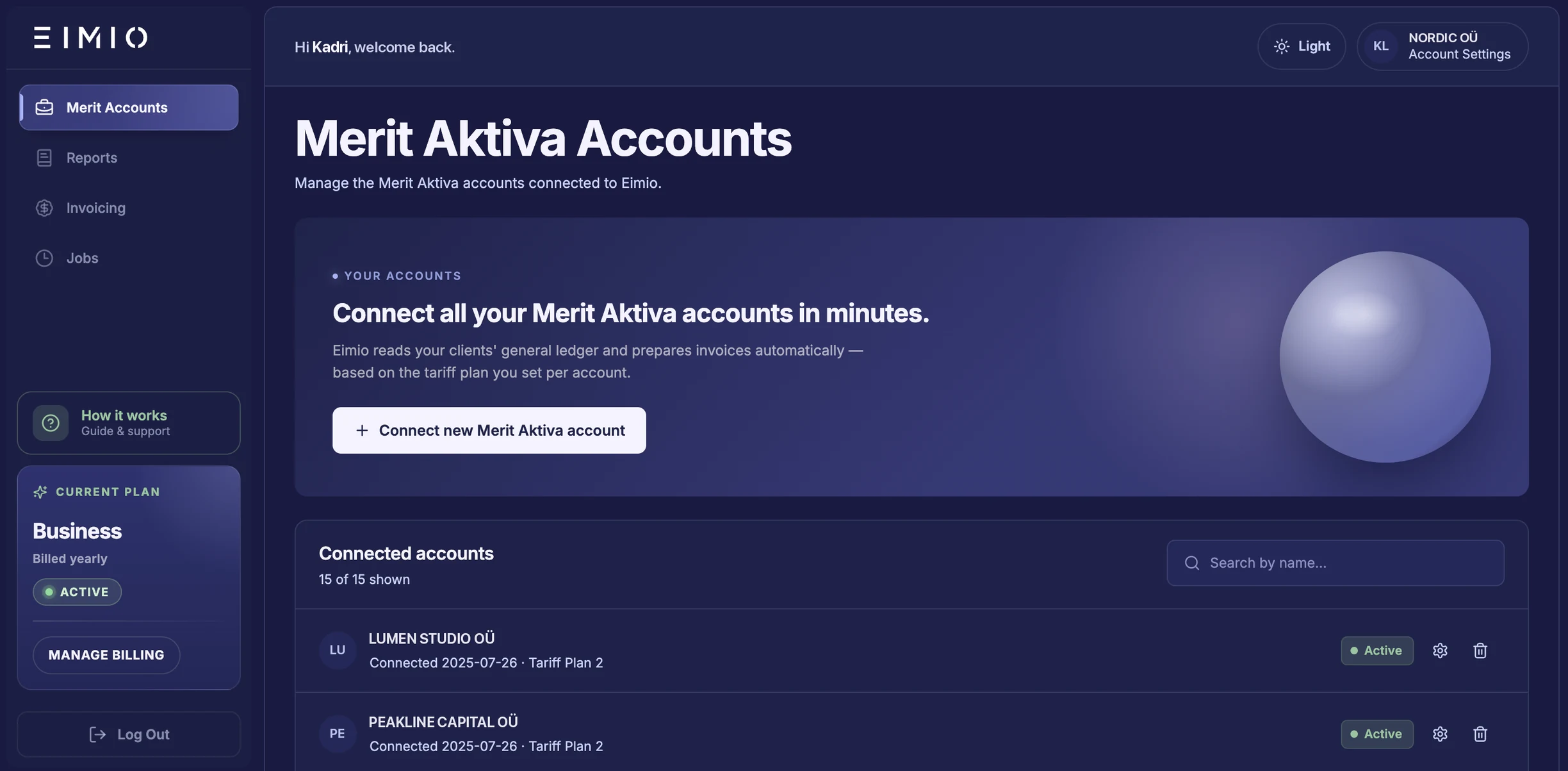Viewport: 1568px width, 771px height.
Task: Connect new Merit Aktiva account
Action: click(x=489, y=430)
